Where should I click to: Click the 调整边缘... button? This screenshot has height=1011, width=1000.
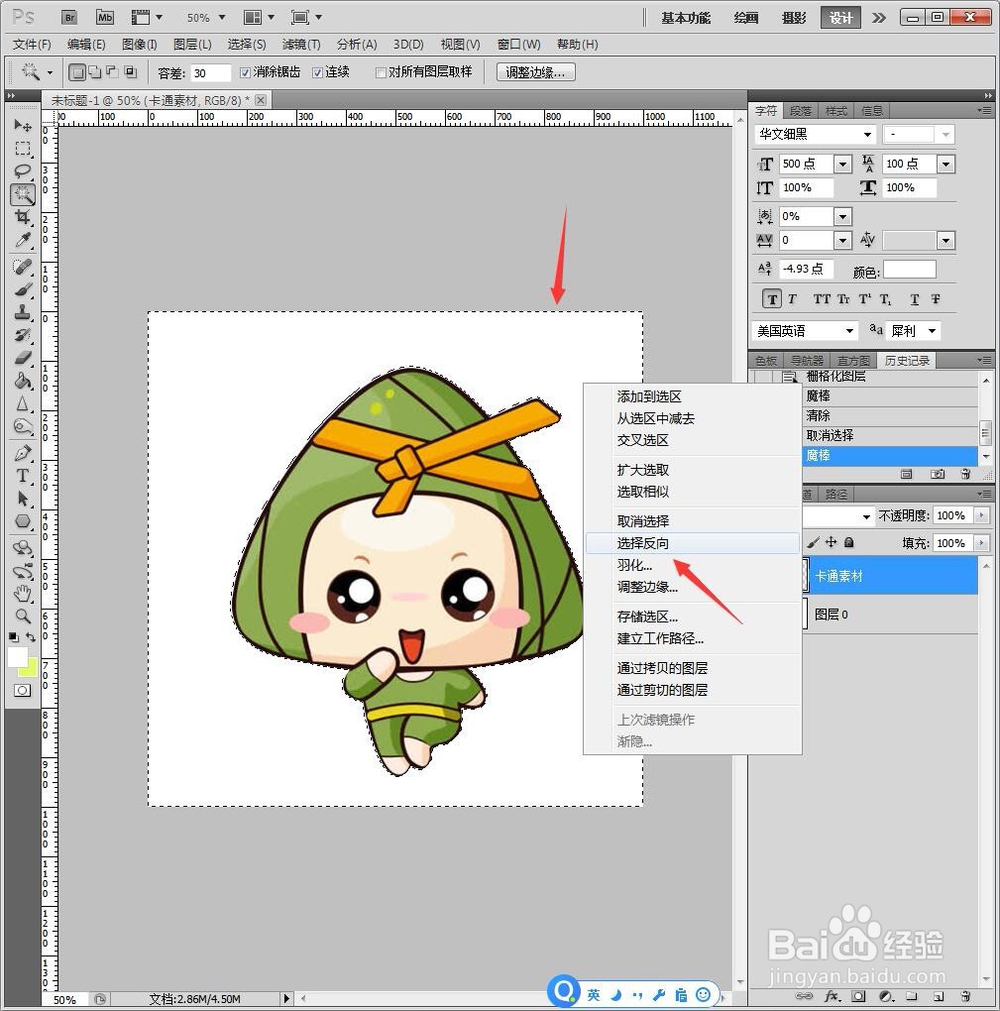(x=536, y=73)
